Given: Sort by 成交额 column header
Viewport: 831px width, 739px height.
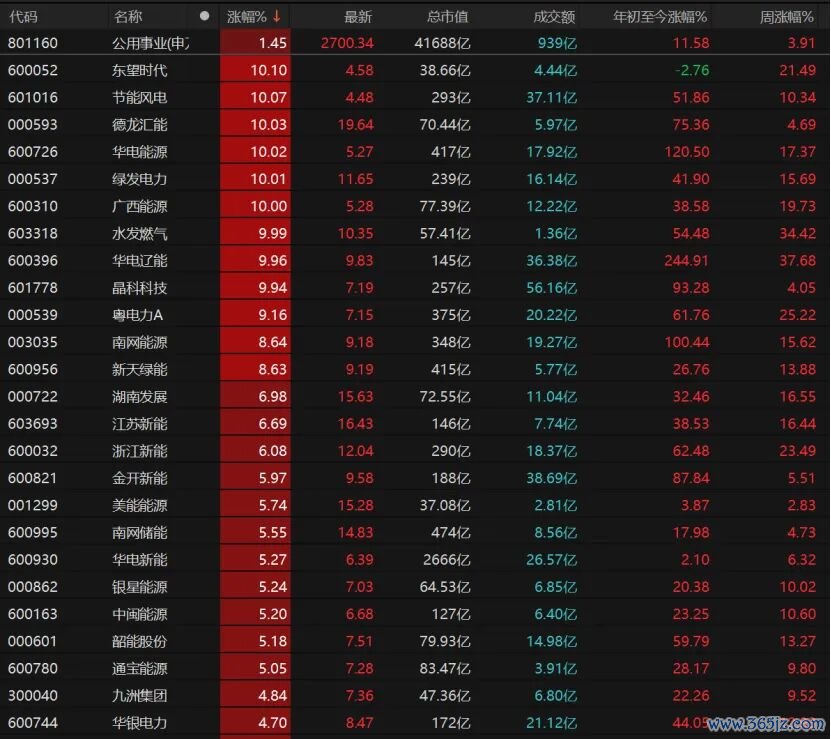Looking at the screenshot, I should (x=554, y=17).
